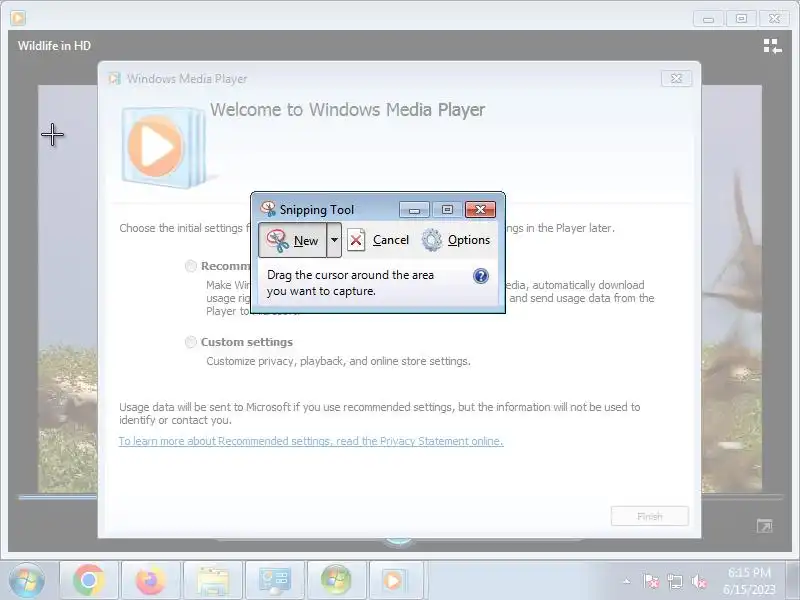Click the Wildlife in HD title text
The width and height of the screenshot is (800, 600).
[54, 45]
